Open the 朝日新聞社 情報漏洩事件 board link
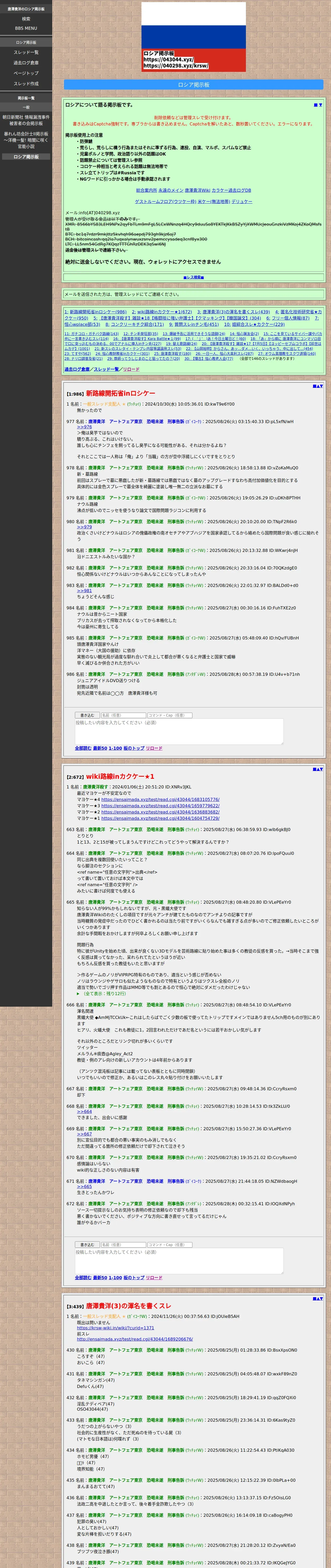This screenshot has height=1568, width=331. click(26, 120)
